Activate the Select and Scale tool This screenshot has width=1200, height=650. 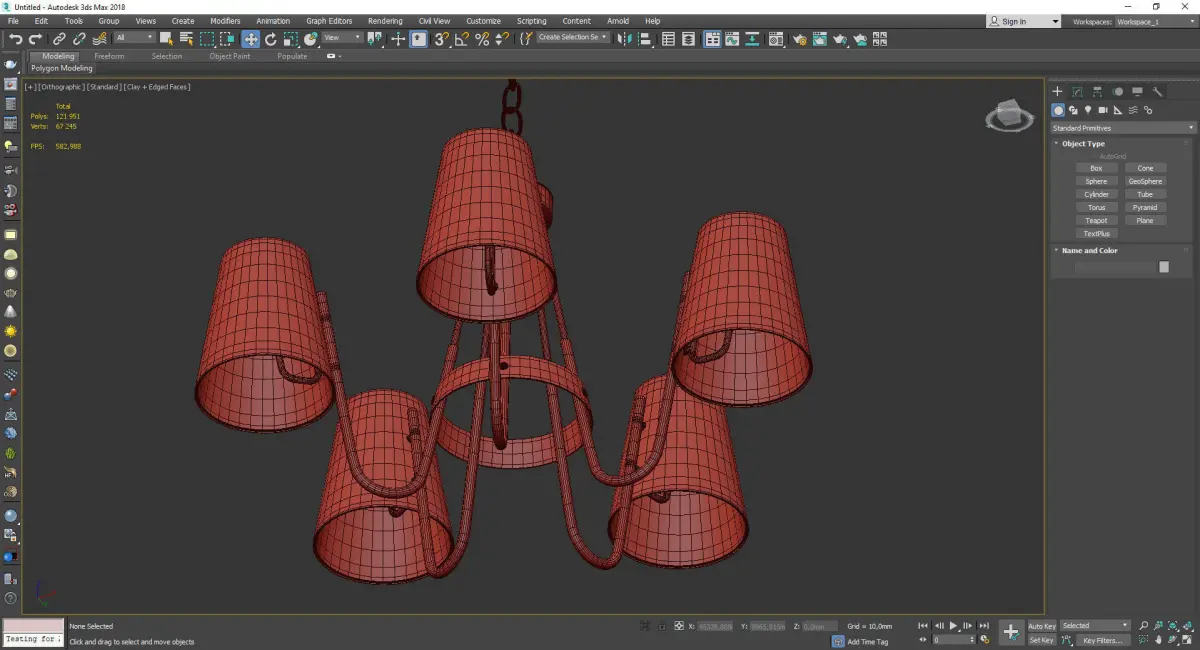tap(290, 39)
